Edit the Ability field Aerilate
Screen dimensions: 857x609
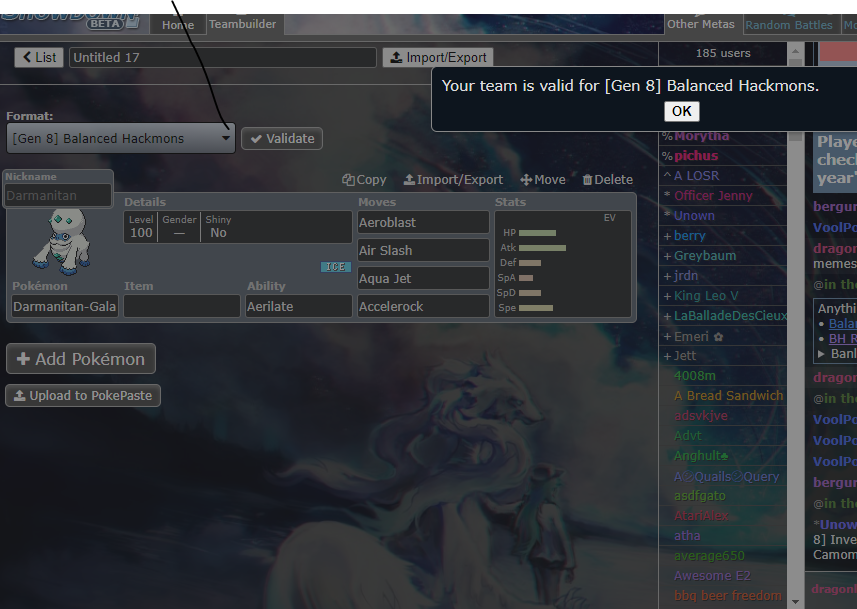click(298, 306)
